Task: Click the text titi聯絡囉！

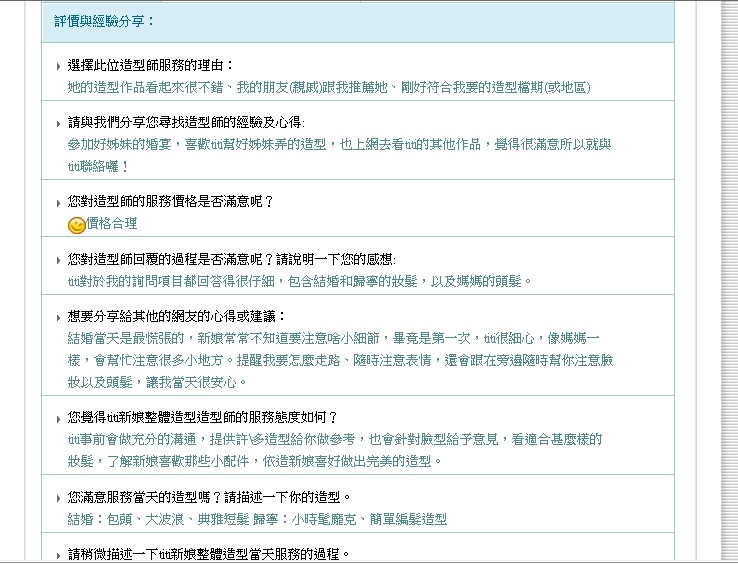Action: point(98,166)
